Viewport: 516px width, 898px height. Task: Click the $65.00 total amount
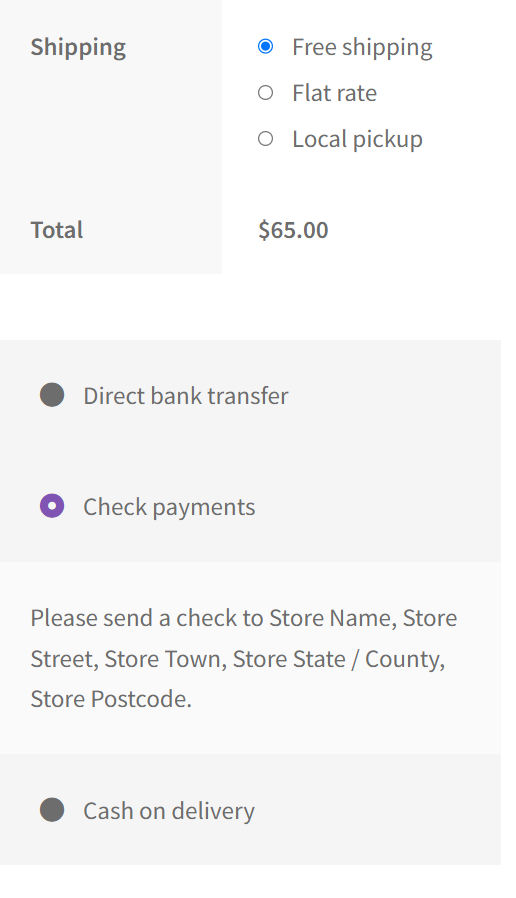click(293, 230)
